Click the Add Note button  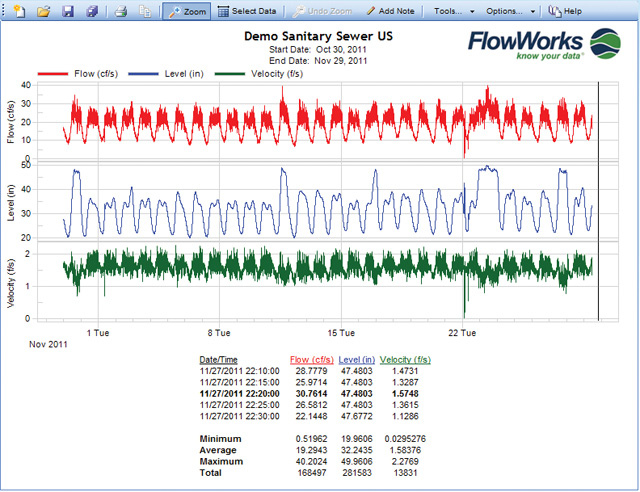click(x=391, y=10)
